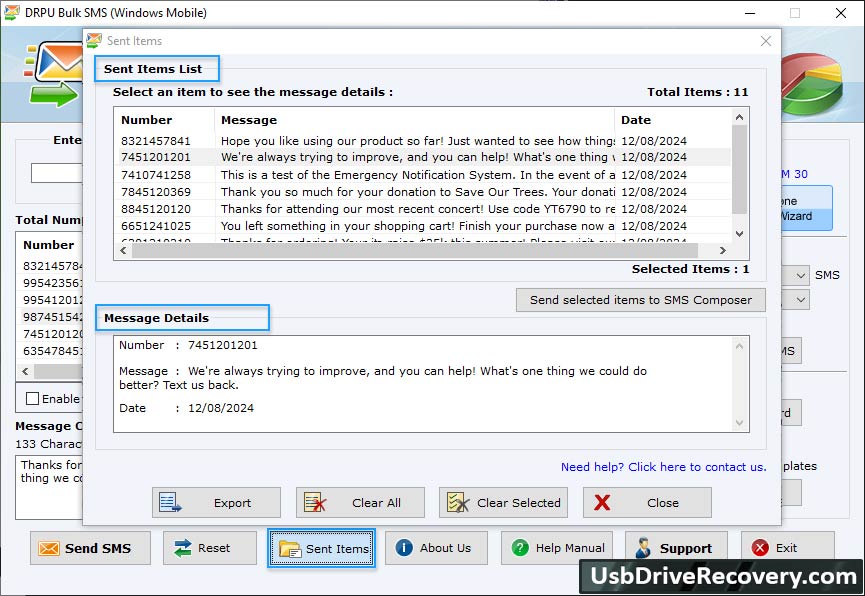This screenshot has width=865, height=596.
Task: Open the second dropdown below SMS
Action: (x=800, y=300)
